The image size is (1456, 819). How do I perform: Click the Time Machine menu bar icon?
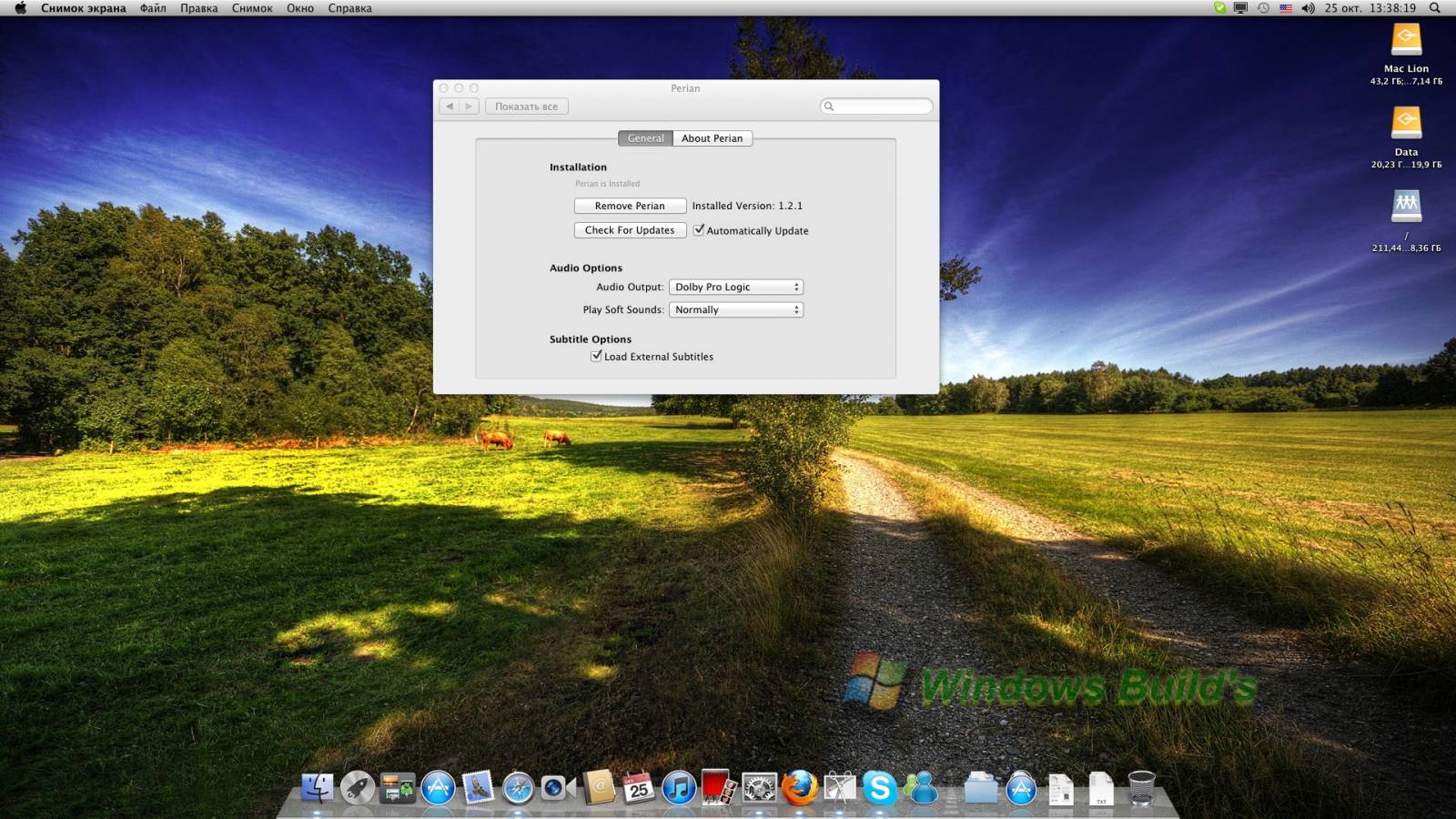[1263, 8]
